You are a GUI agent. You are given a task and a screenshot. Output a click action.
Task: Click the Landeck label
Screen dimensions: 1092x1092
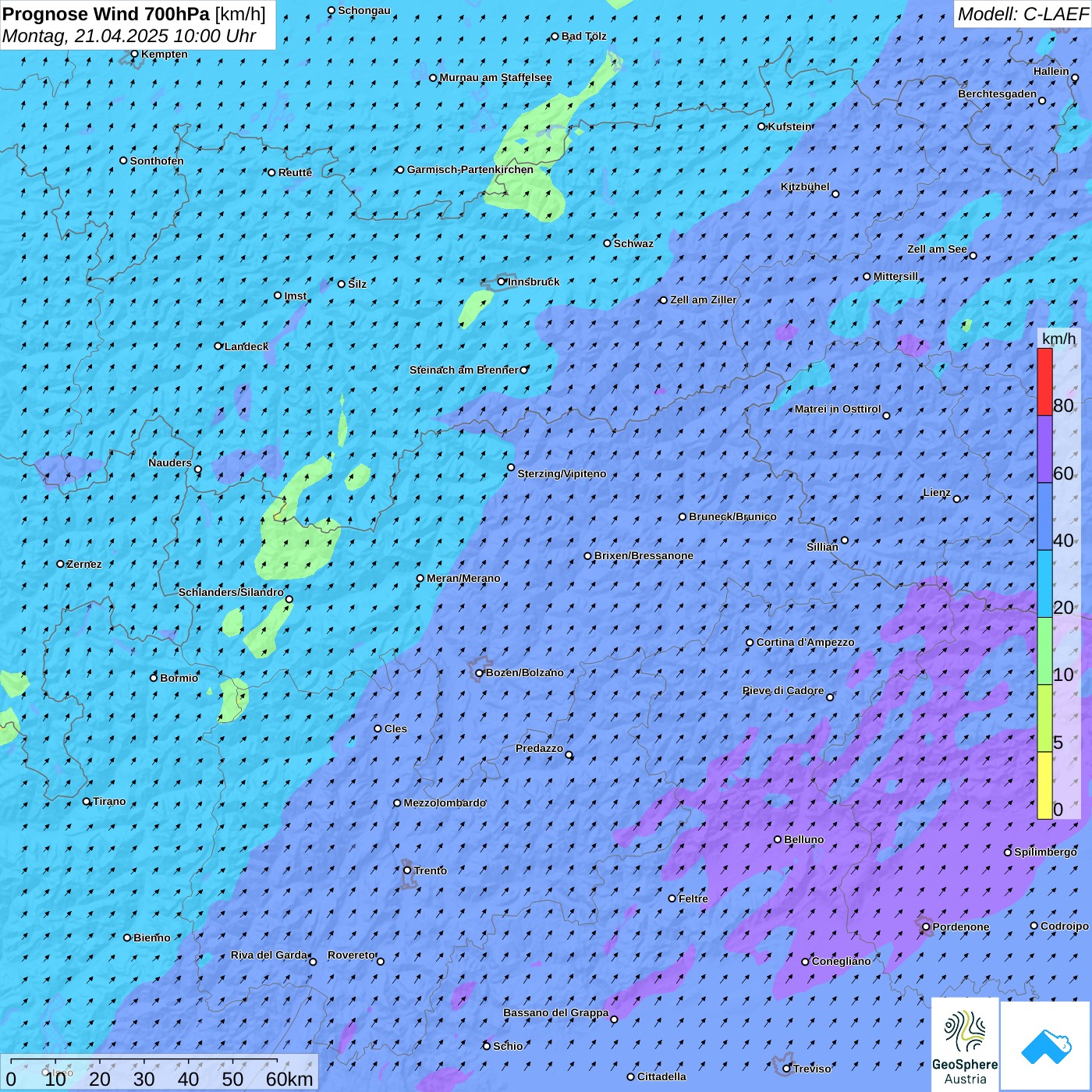(246, 346)
